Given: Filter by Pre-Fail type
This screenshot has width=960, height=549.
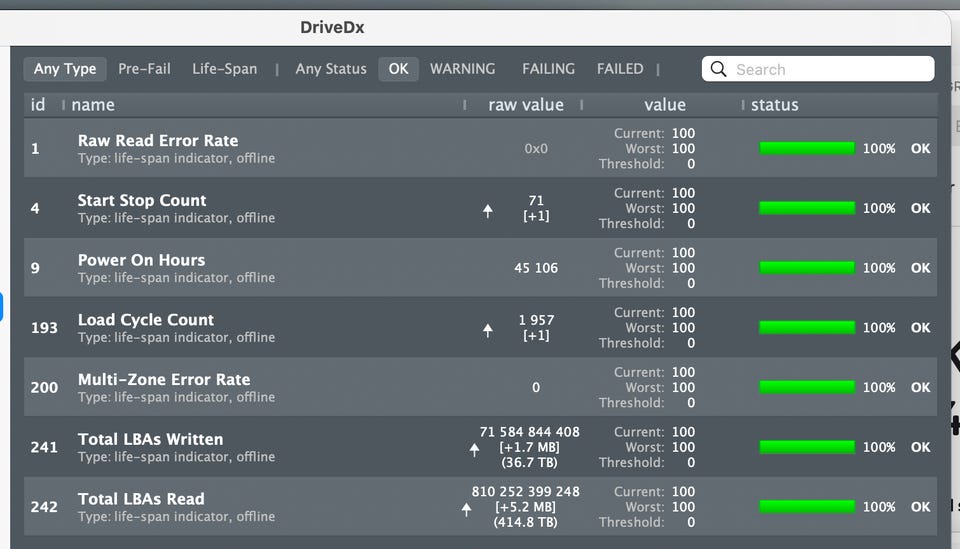Looking at the screenshot, I should coord(144,69).
